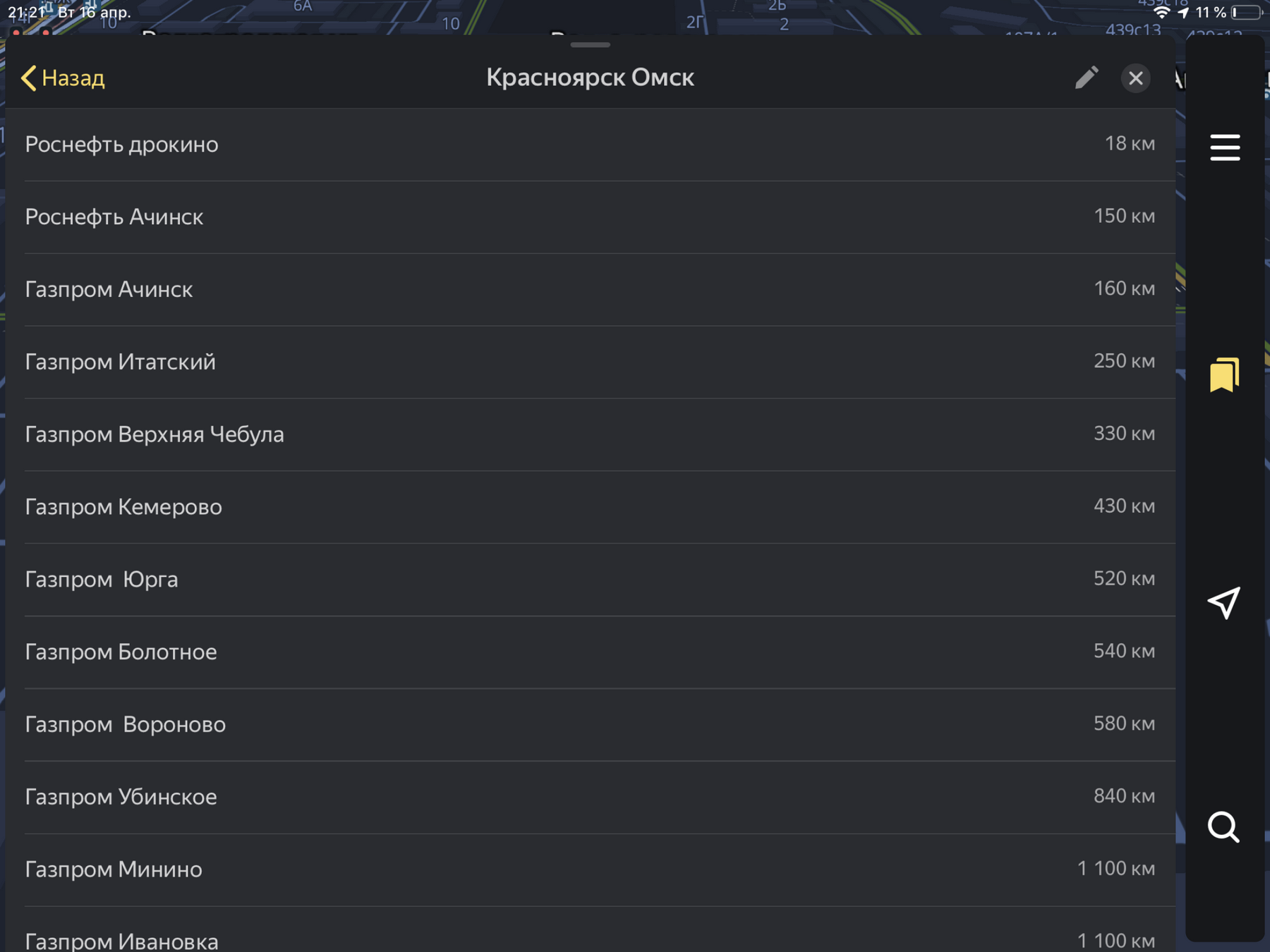The width and height of the screenshot is (1270, 952).
Task: Tap the 840 км distance value
Action: (1124, 796)
